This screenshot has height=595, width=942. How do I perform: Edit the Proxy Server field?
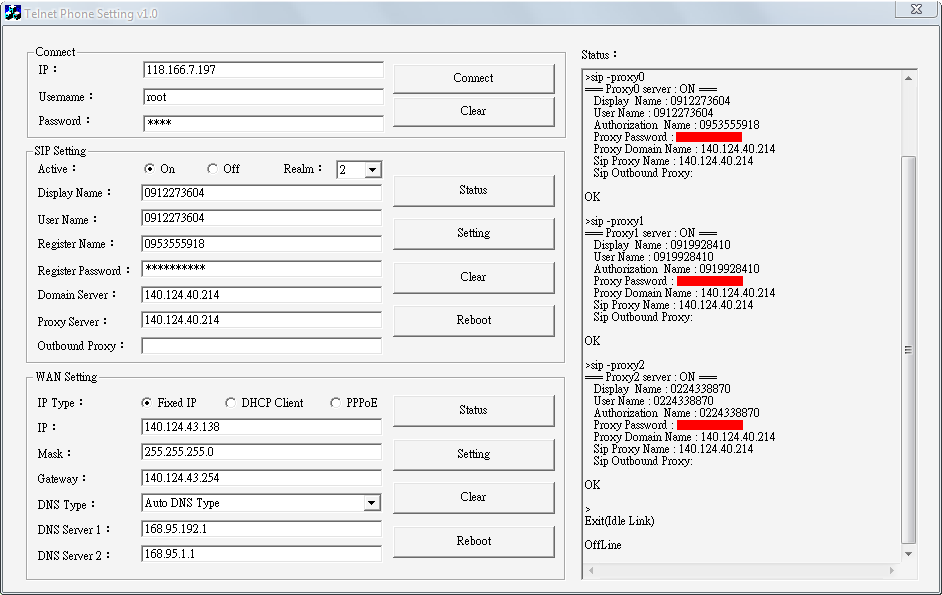point(261,320)
